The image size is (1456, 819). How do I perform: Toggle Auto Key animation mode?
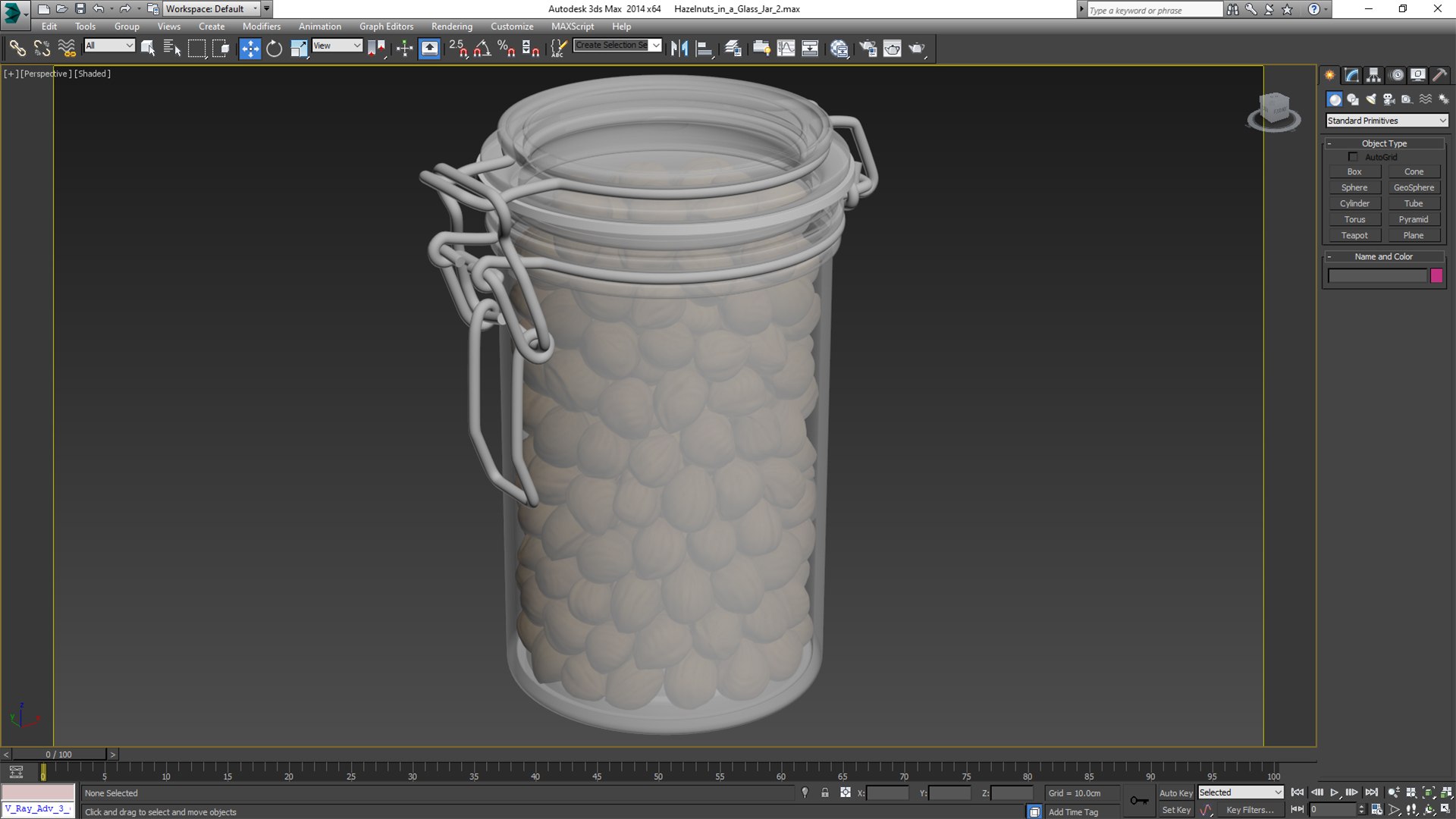tap(1175, 793)
